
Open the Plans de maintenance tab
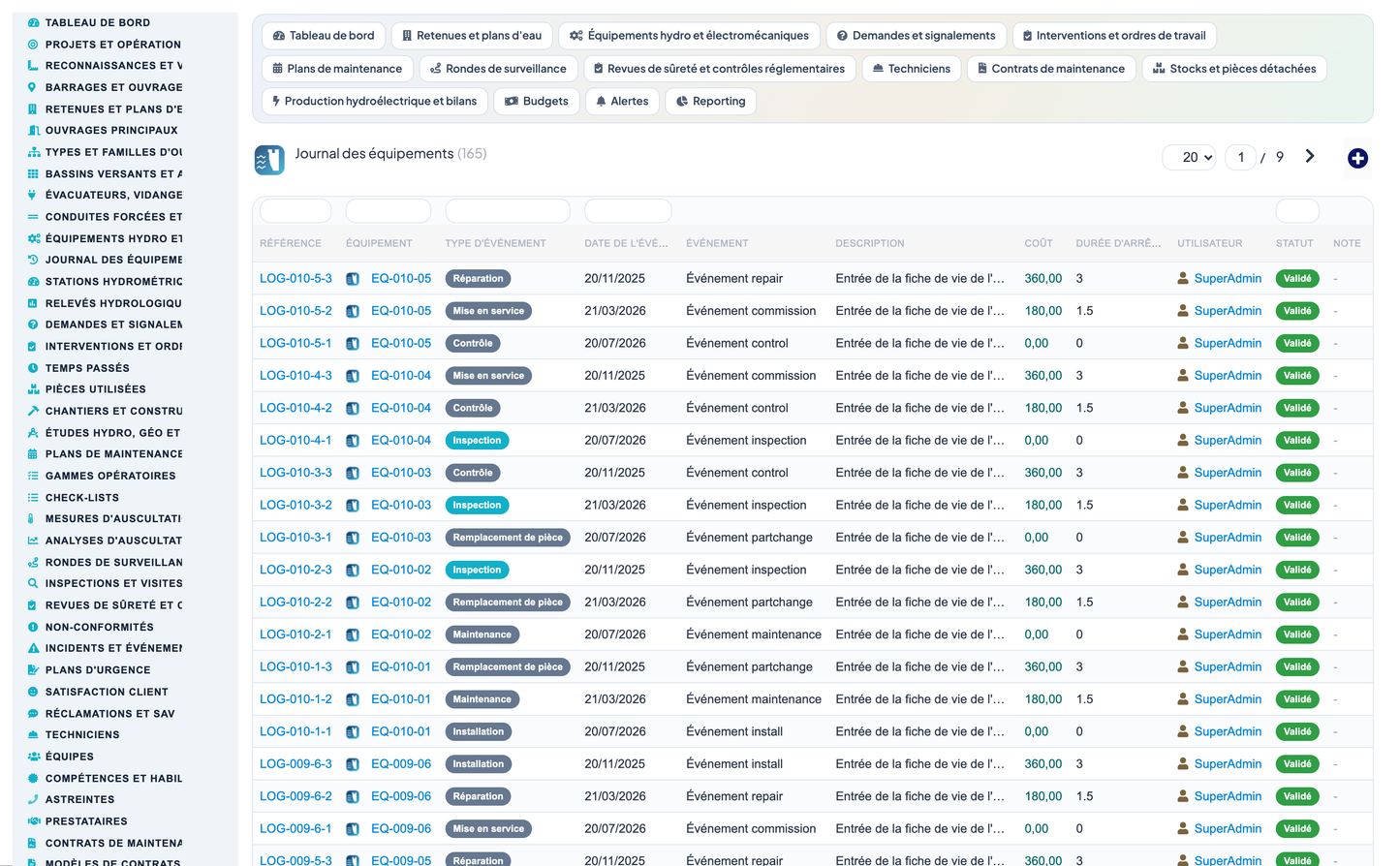click(337, 69)
